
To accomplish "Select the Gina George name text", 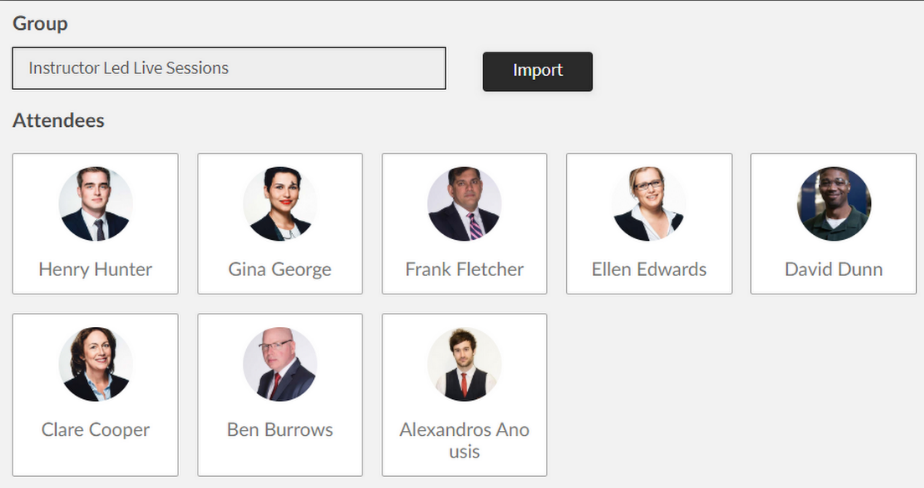I will (280, 269).
